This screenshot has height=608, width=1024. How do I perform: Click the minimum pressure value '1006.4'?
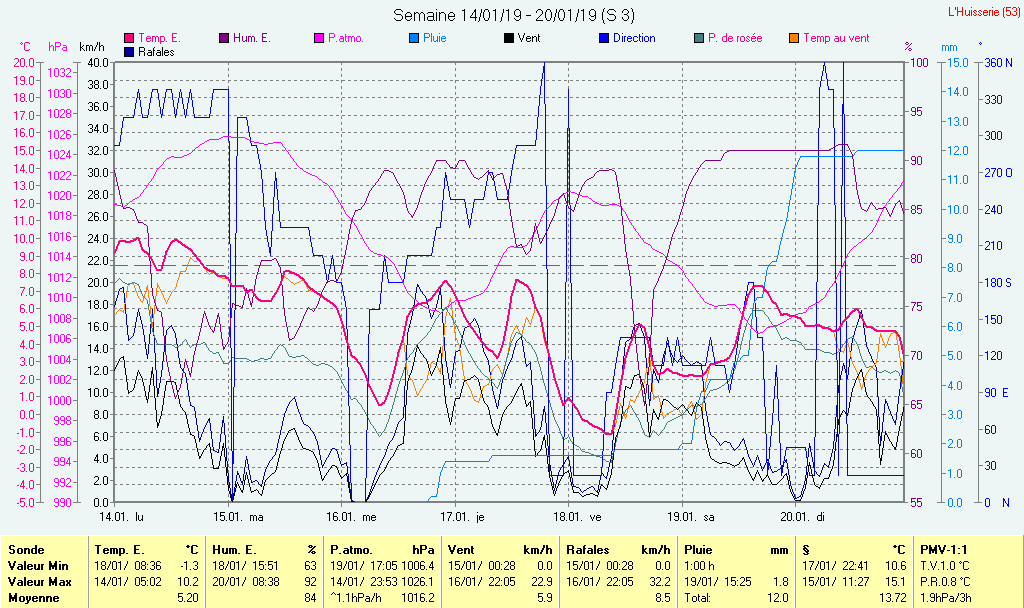coord(418,566)
